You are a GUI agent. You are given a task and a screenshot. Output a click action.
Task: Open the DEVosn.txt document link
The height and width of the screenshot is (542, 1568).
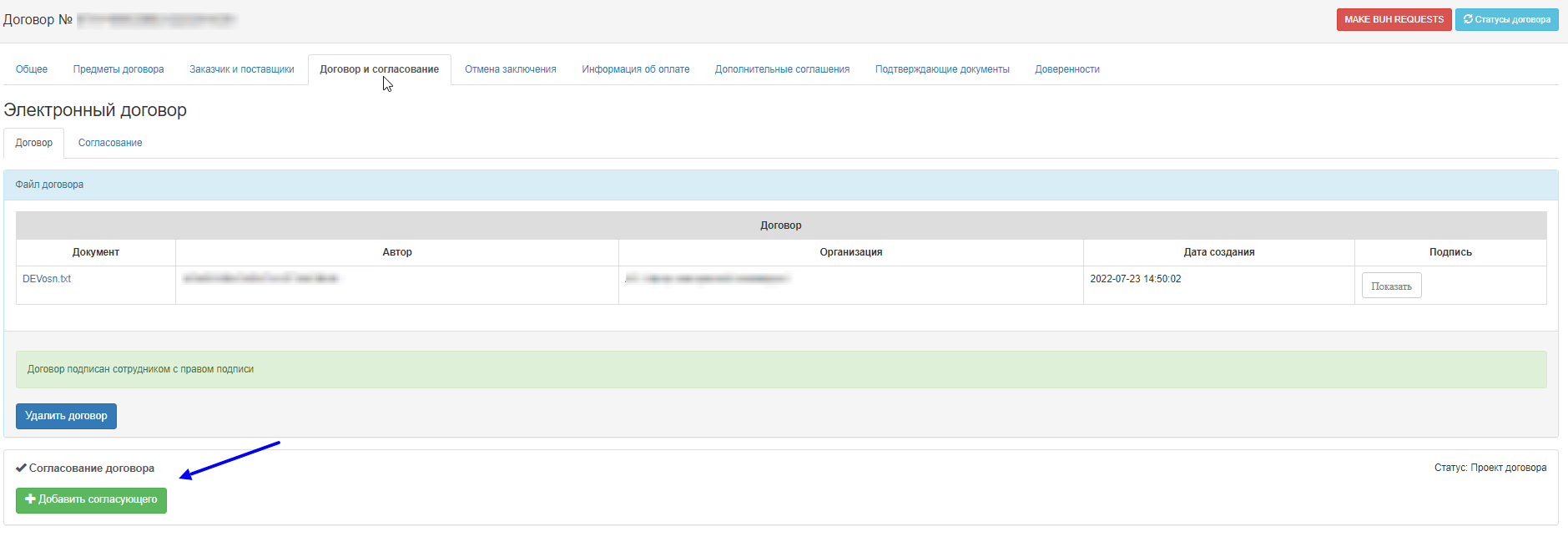[x=47, y=279]
